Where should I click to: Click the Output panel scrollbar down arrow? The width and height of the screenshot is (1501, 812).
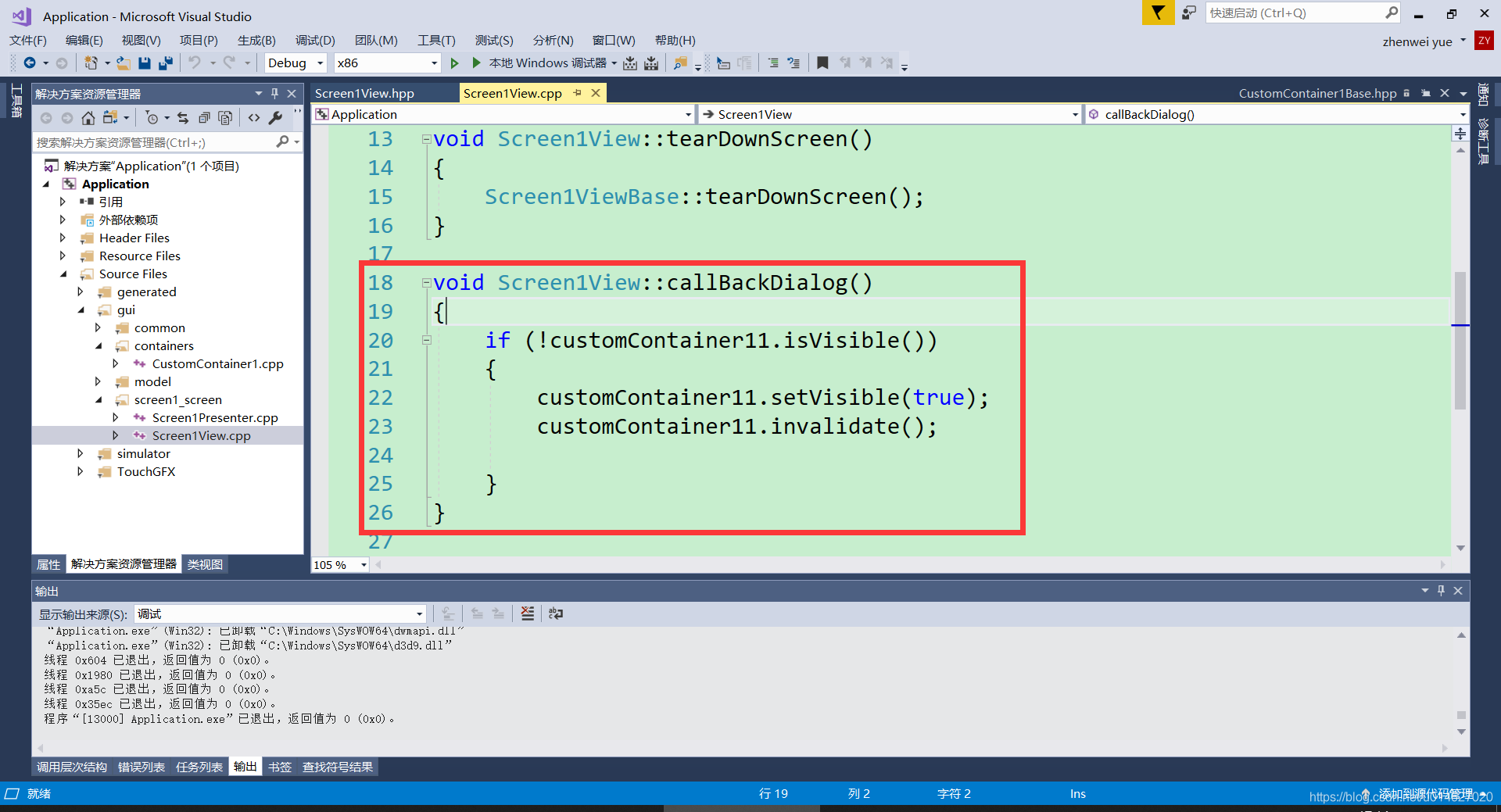point(1461,732)
